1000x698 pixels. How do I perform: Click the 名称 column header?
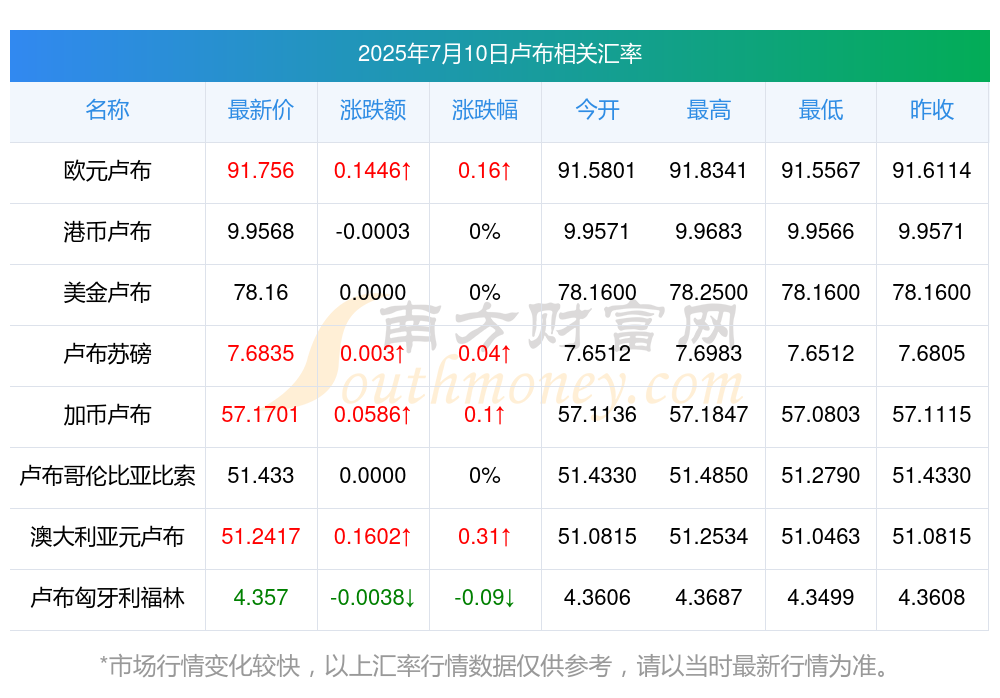(107, 110)
